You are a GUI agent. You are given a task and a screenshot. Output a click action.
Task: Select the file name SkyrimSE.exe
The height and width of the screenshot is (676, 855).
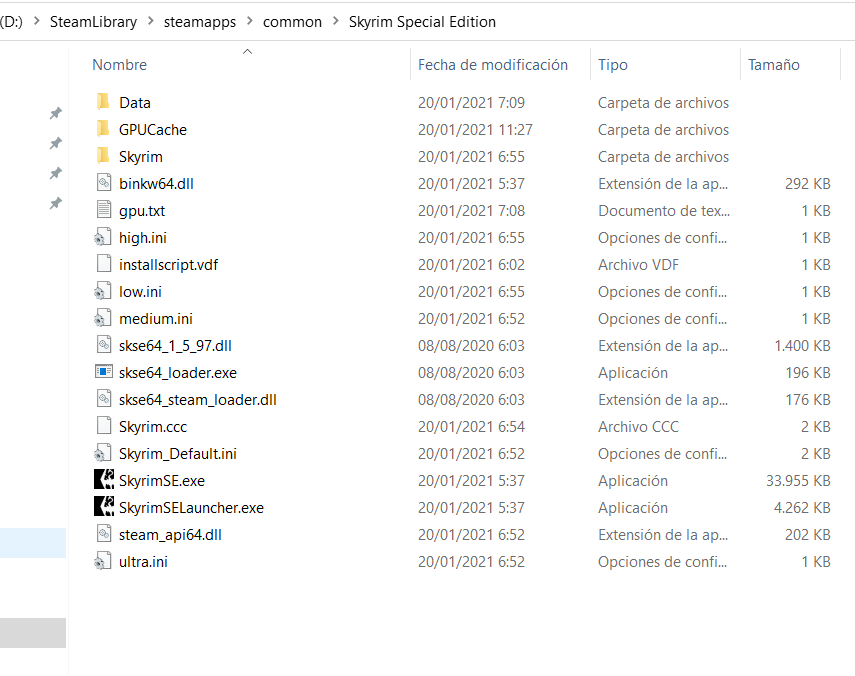click(162, 481)
